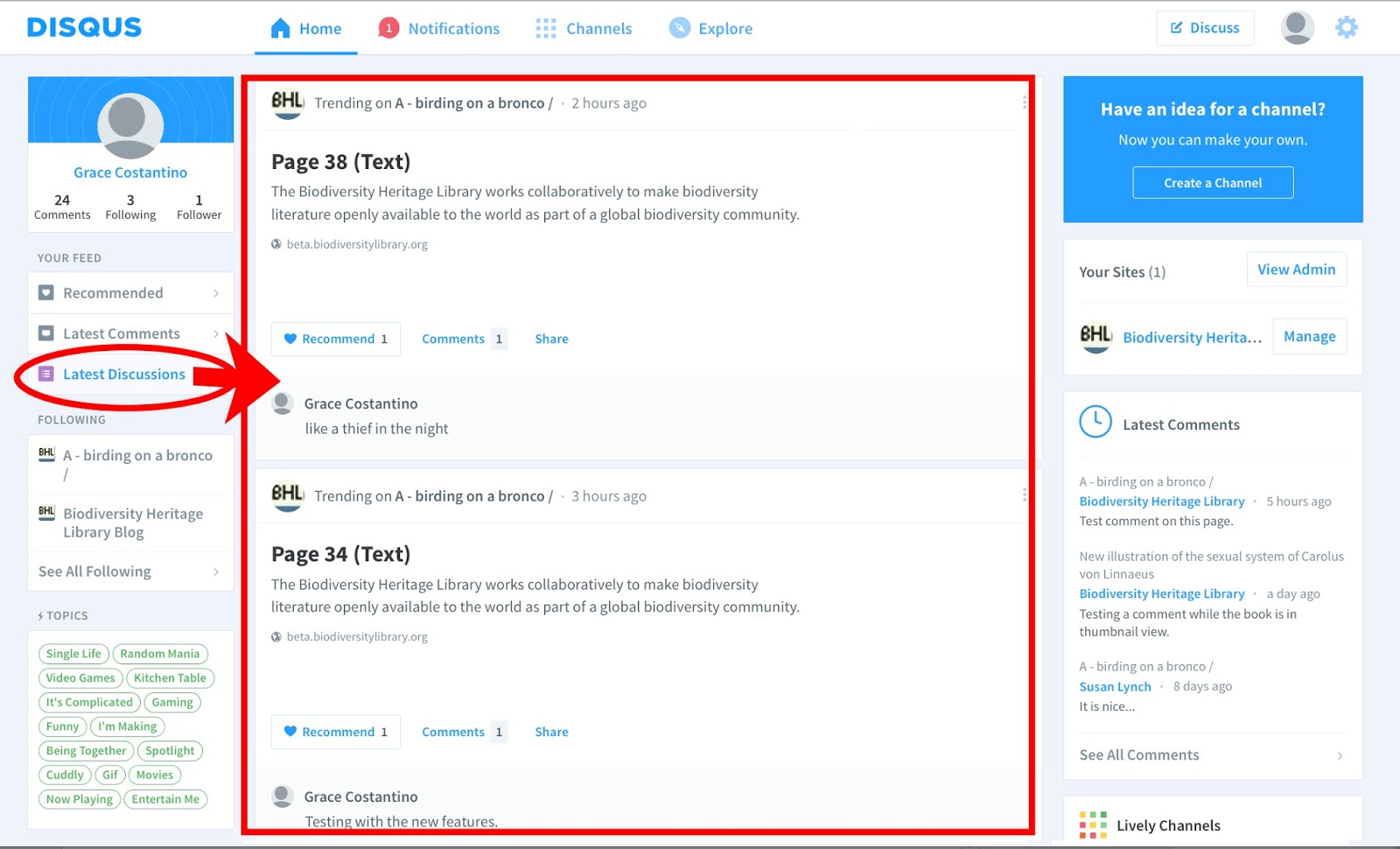Viewport: 1400px width, 849px height.
Task: Expand the Recommended feed chevron
Action: (x=216, y=293)
